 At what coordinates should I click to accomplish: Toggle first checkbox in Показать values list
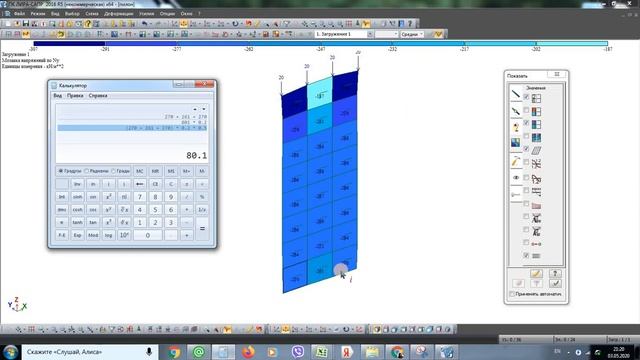point(526,97)
